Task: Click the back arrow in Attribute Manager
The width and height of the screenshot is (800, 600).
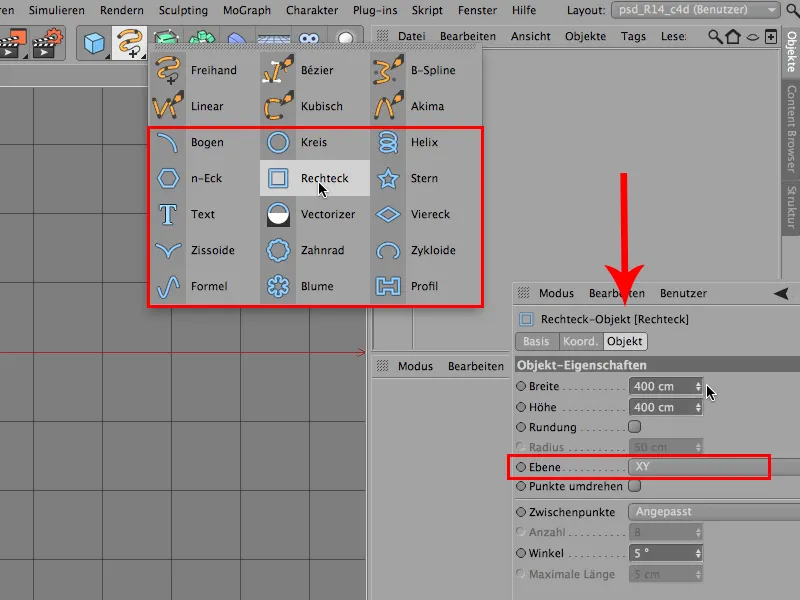Action: point(781,293)
